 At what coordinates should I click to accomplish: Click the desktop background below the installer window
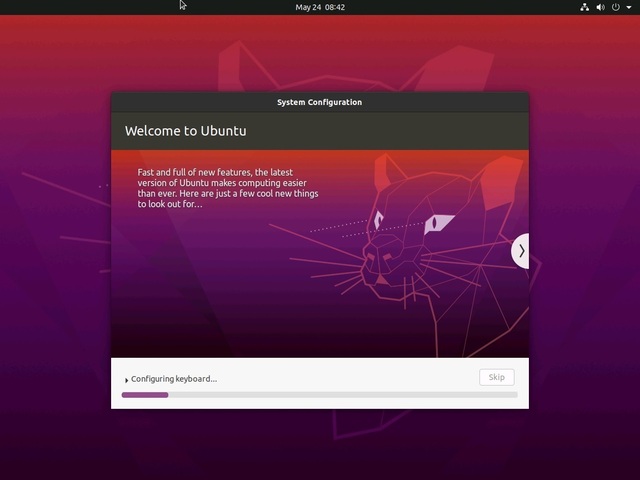320,445
